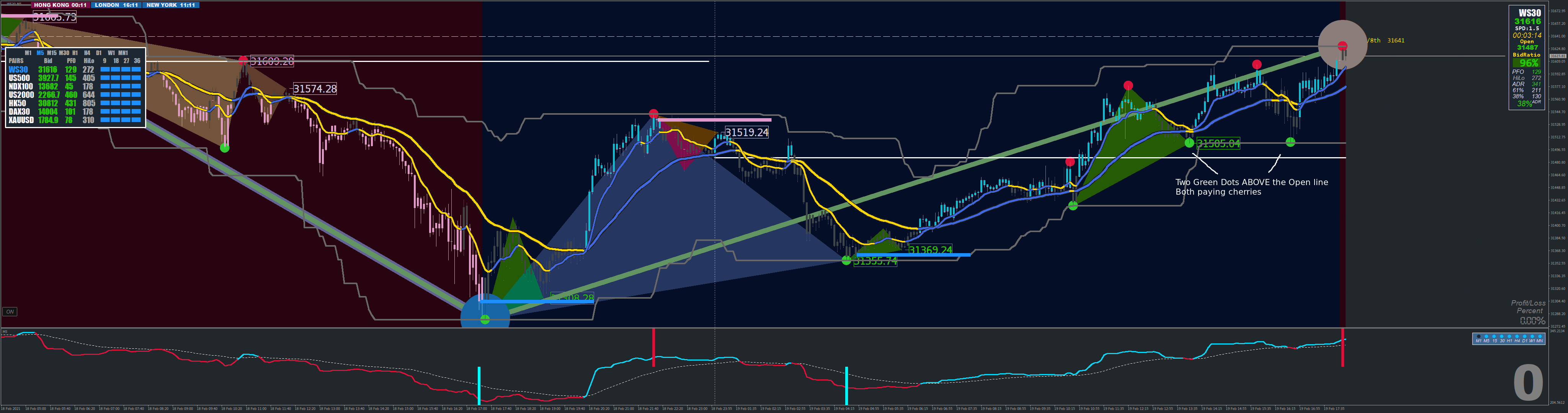This screenshot has width=1568, height=413.
Task: Click HK50 symbol in pairs panel
Action: tap(17, 103)
